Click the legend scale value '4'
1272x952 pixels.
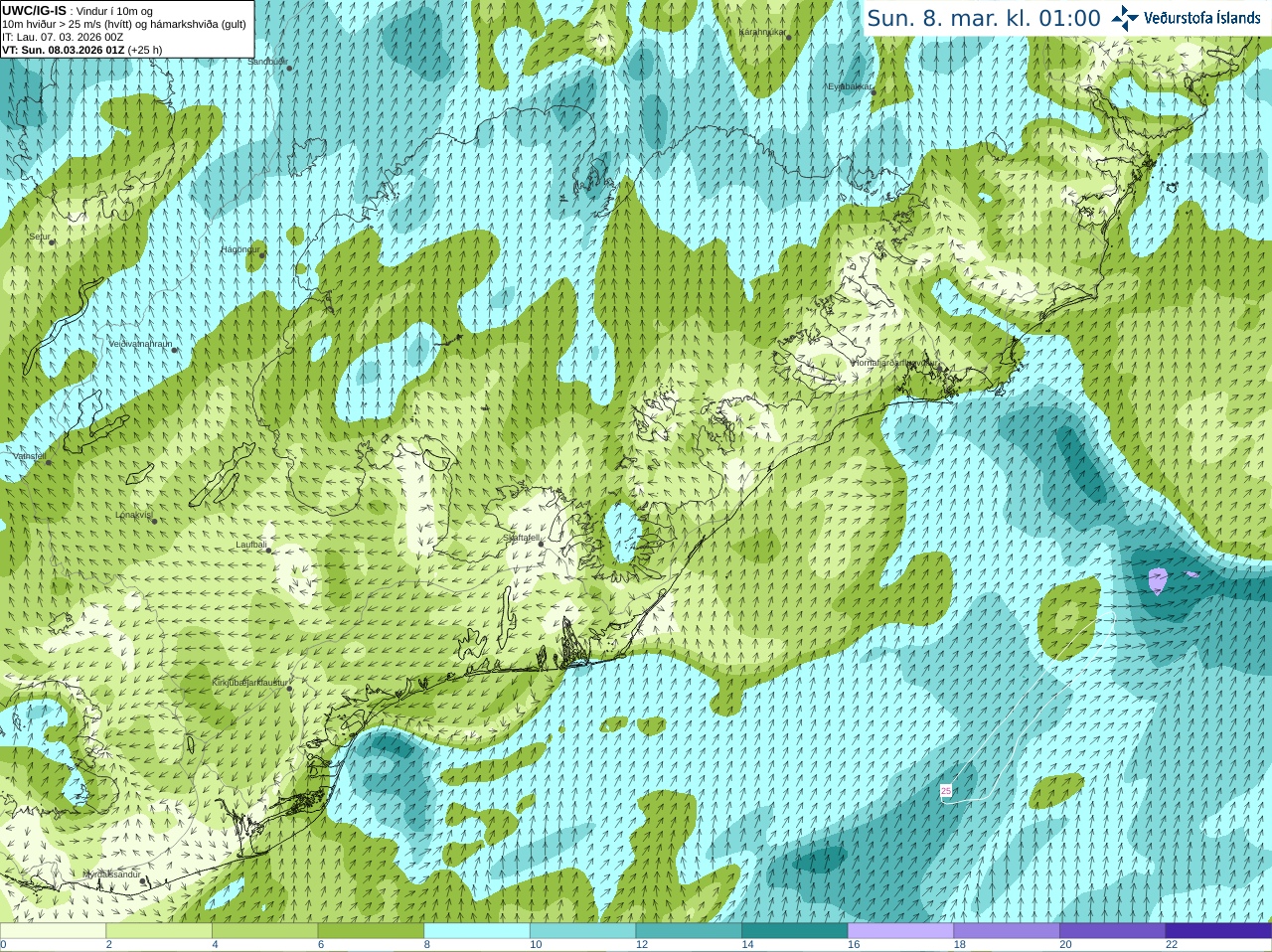215,945
